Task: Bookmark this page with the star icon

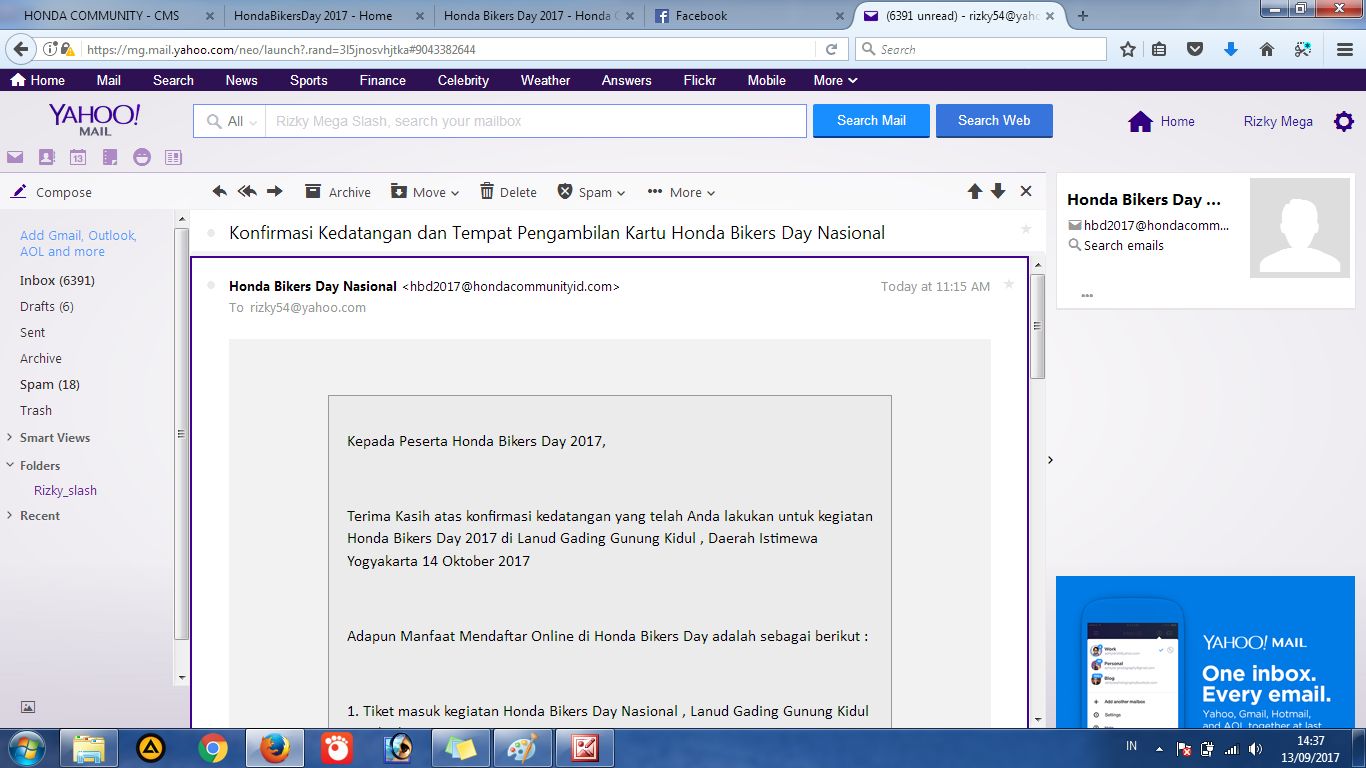Action: click(1128, 49)
